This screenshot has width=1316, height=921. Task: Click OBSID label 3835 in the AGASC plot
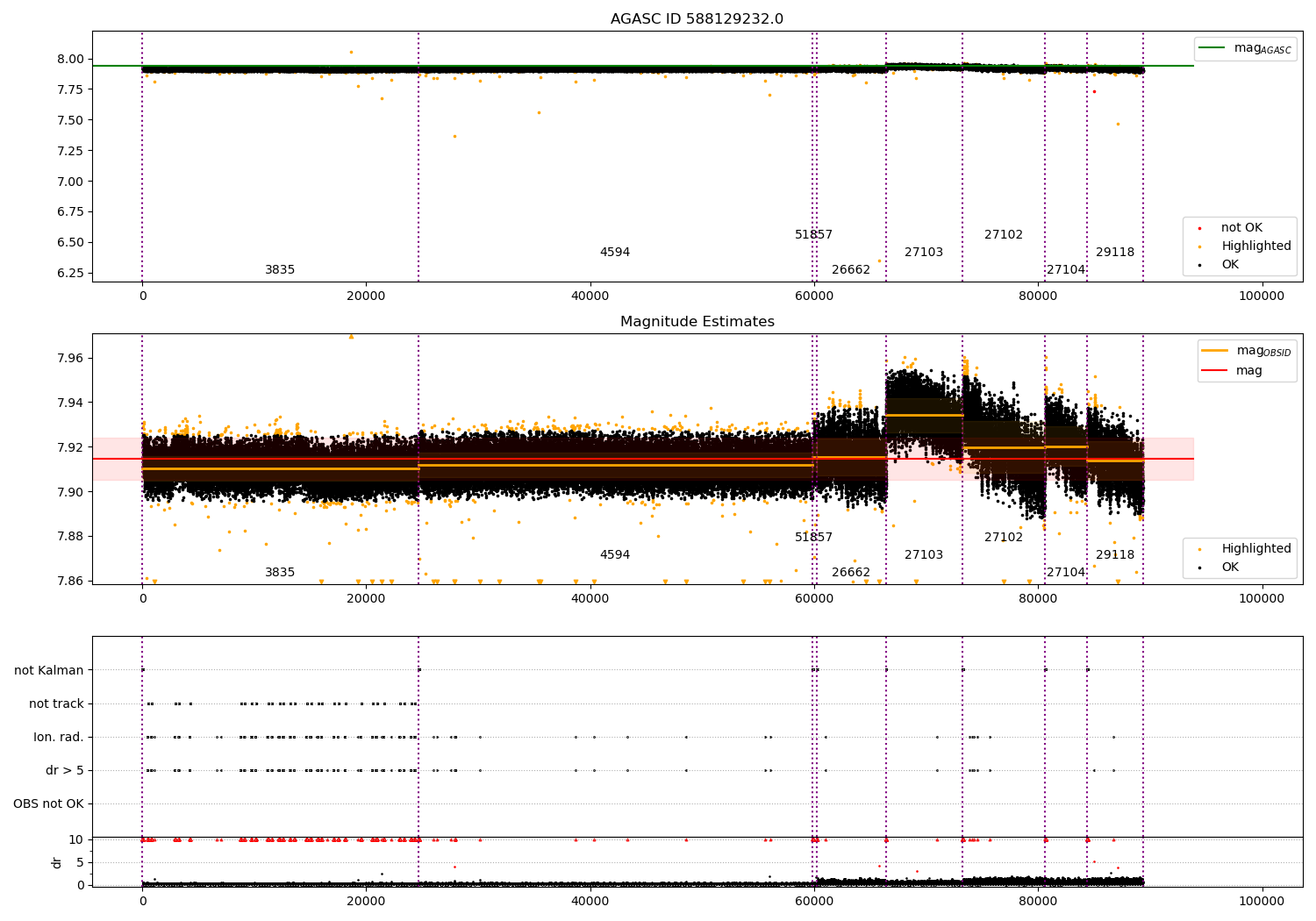pos(280,270)
